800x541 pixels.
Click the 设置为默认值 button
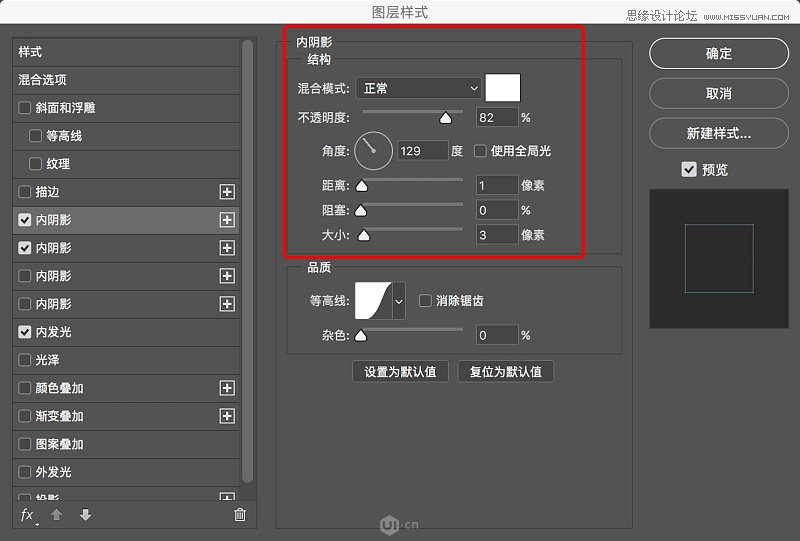click(401, 372)
